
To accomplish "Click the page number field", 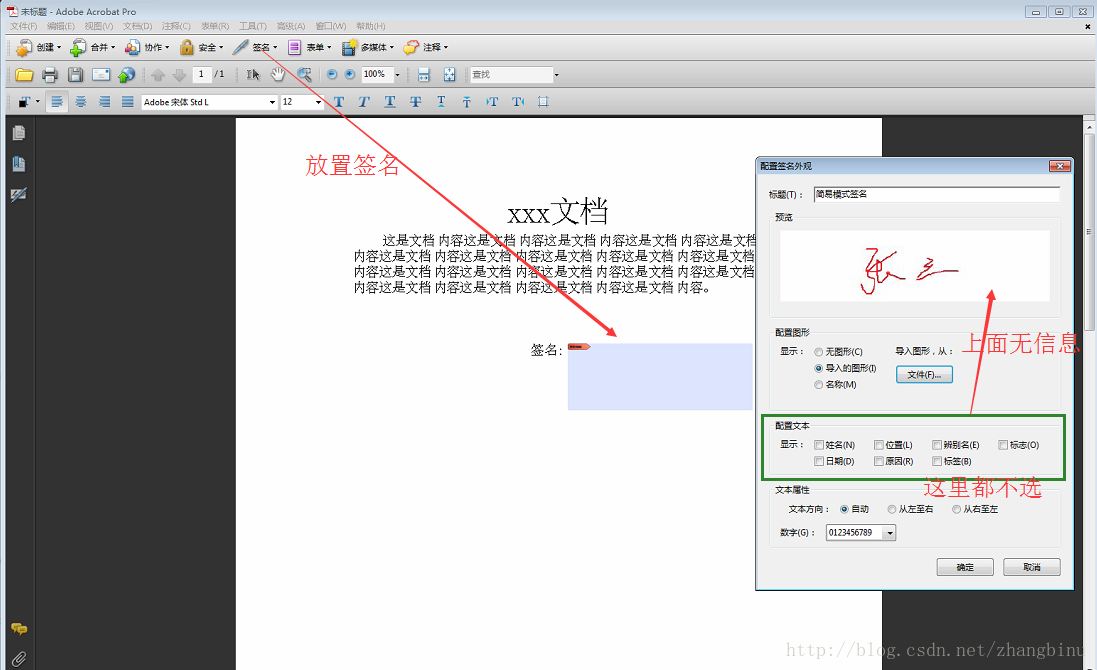I will (x=201, y=74).
